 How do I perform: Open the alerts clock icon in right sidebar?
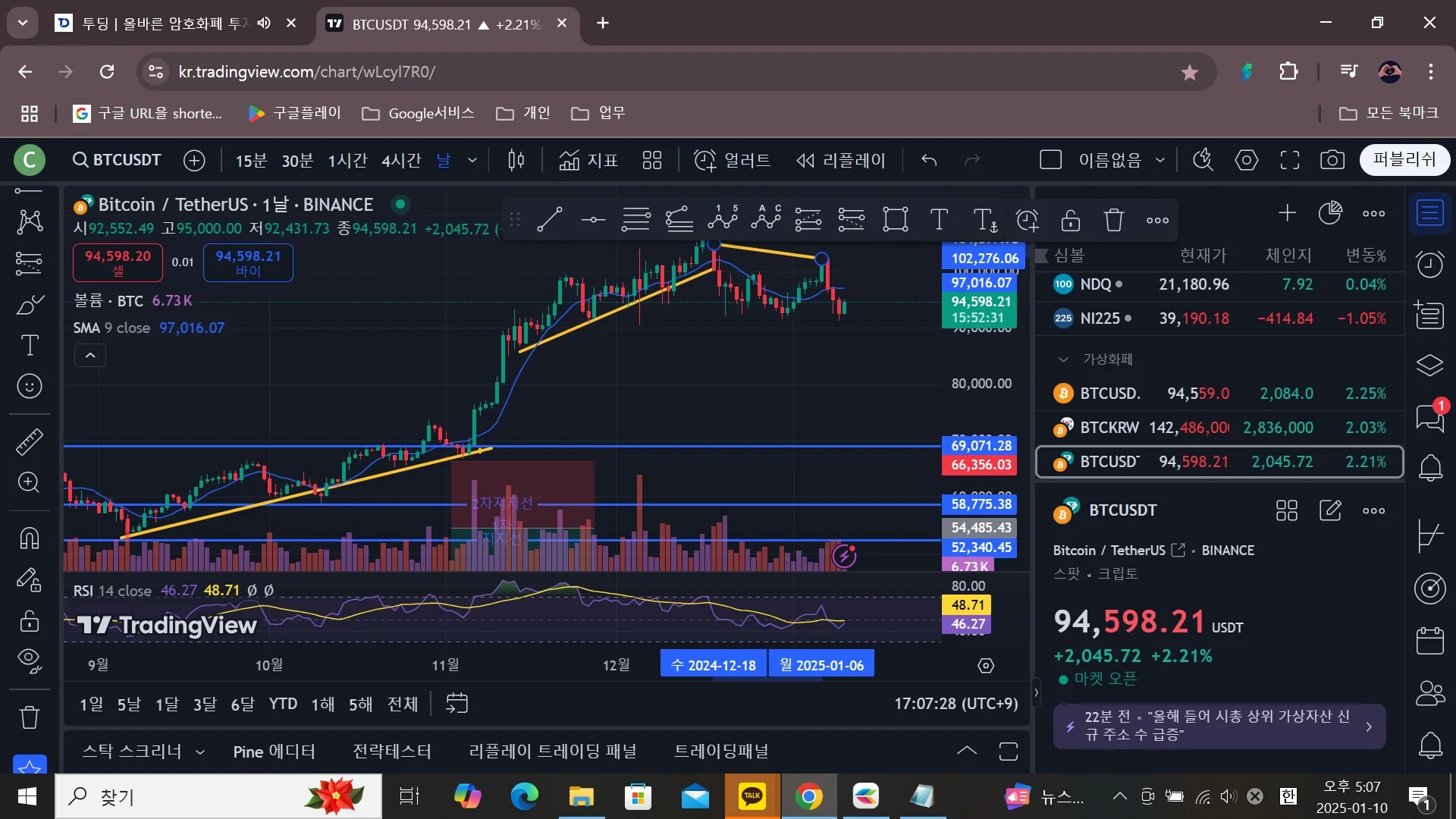coord(1429,265)
